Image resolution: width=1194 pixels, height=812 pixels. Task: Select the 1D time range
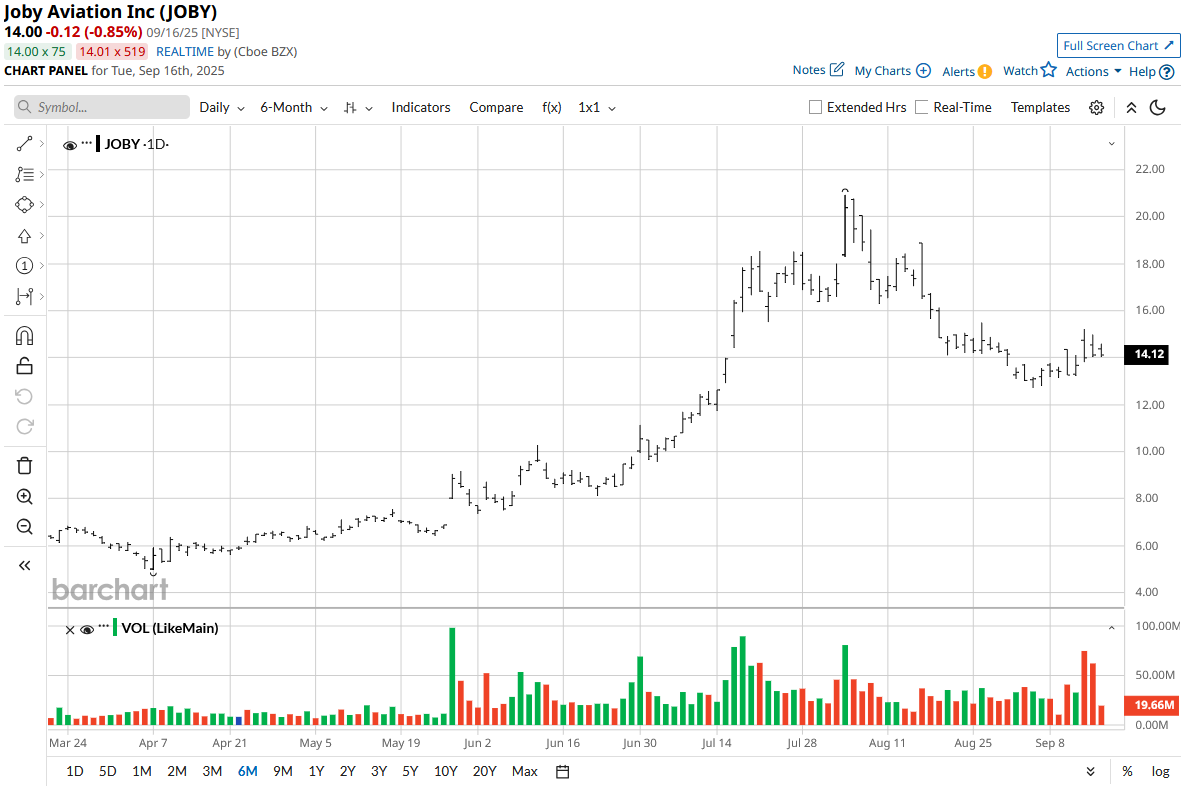coord(75,772)
